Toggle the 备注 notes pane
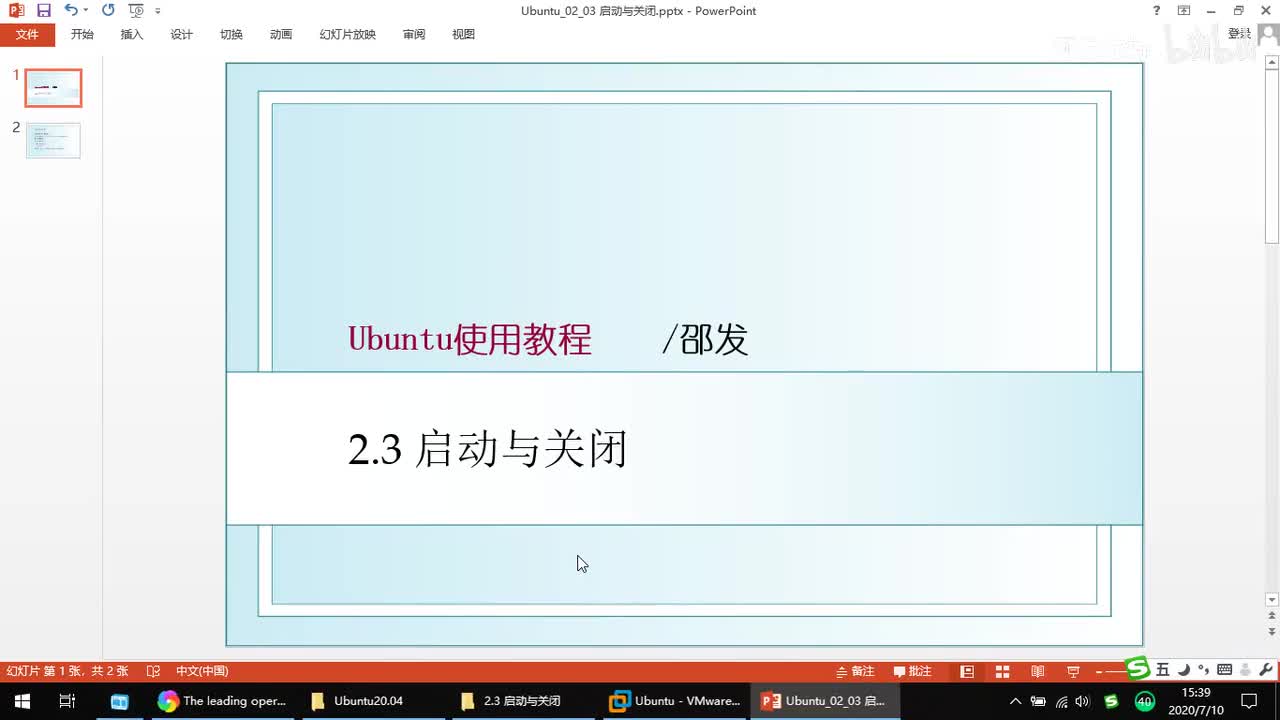The height and width of the screenshot is (720, 1280). click(856, 671)
